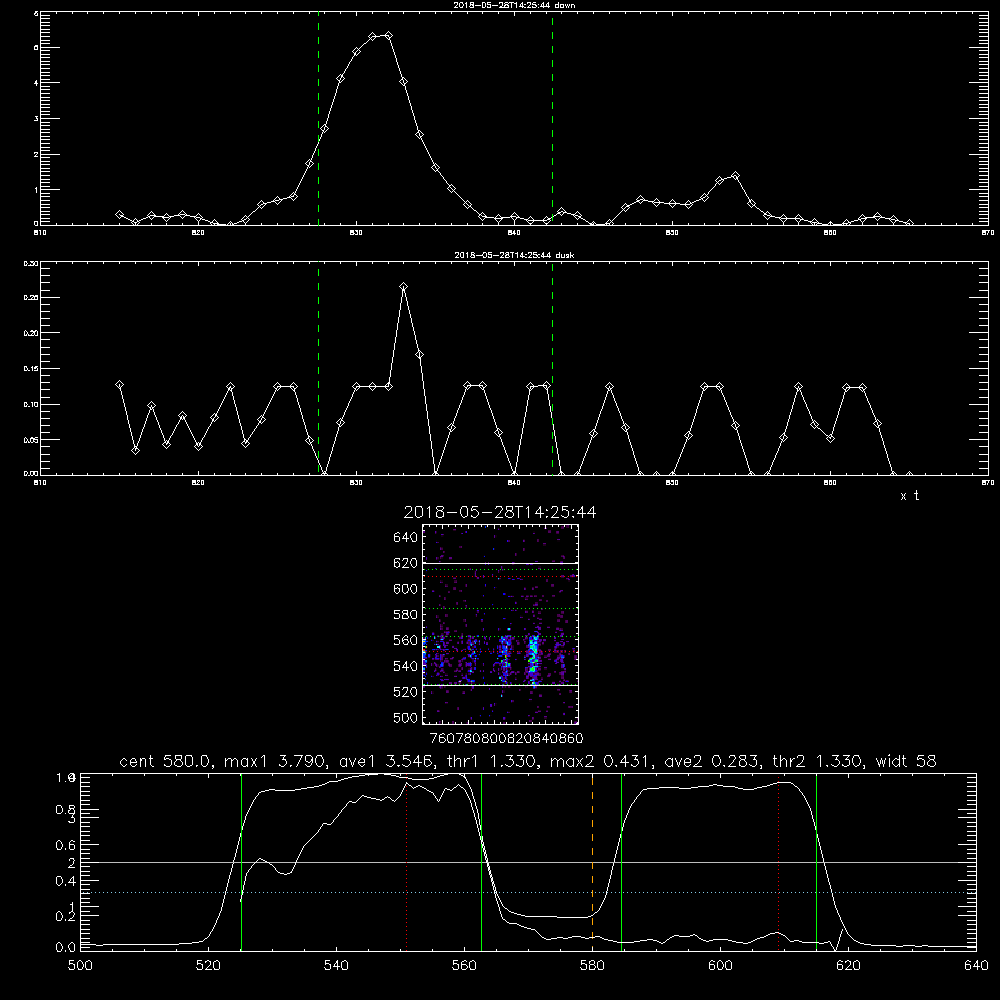
Task: Click the red dotted line near 609 in bottom plot
Action: click(778, 861)
